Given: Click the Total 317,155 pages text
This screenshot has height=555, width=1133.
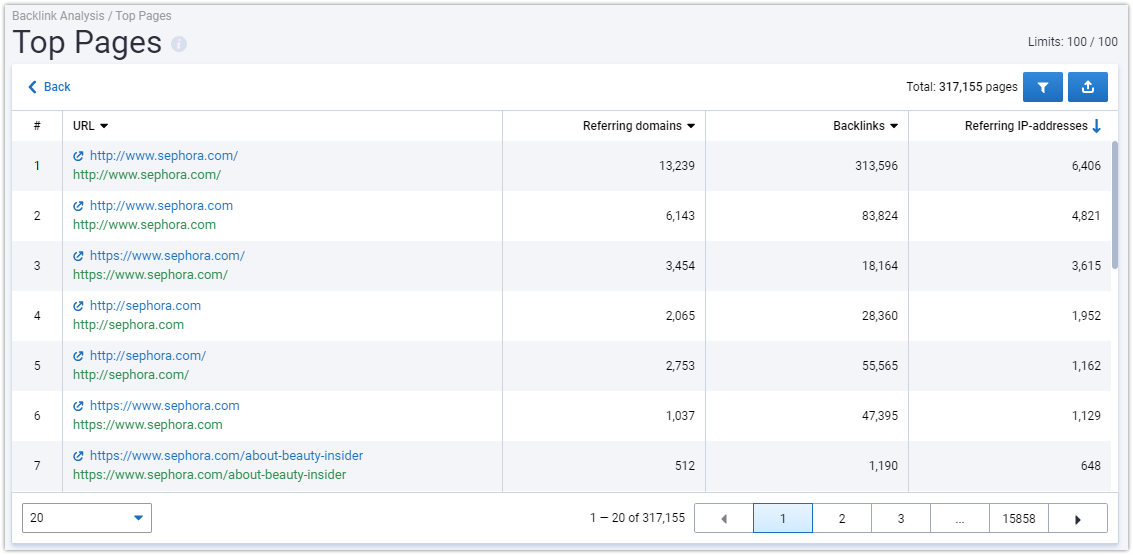Looking at the screenshot, I should pyautogui.click(x=962, y=87).
